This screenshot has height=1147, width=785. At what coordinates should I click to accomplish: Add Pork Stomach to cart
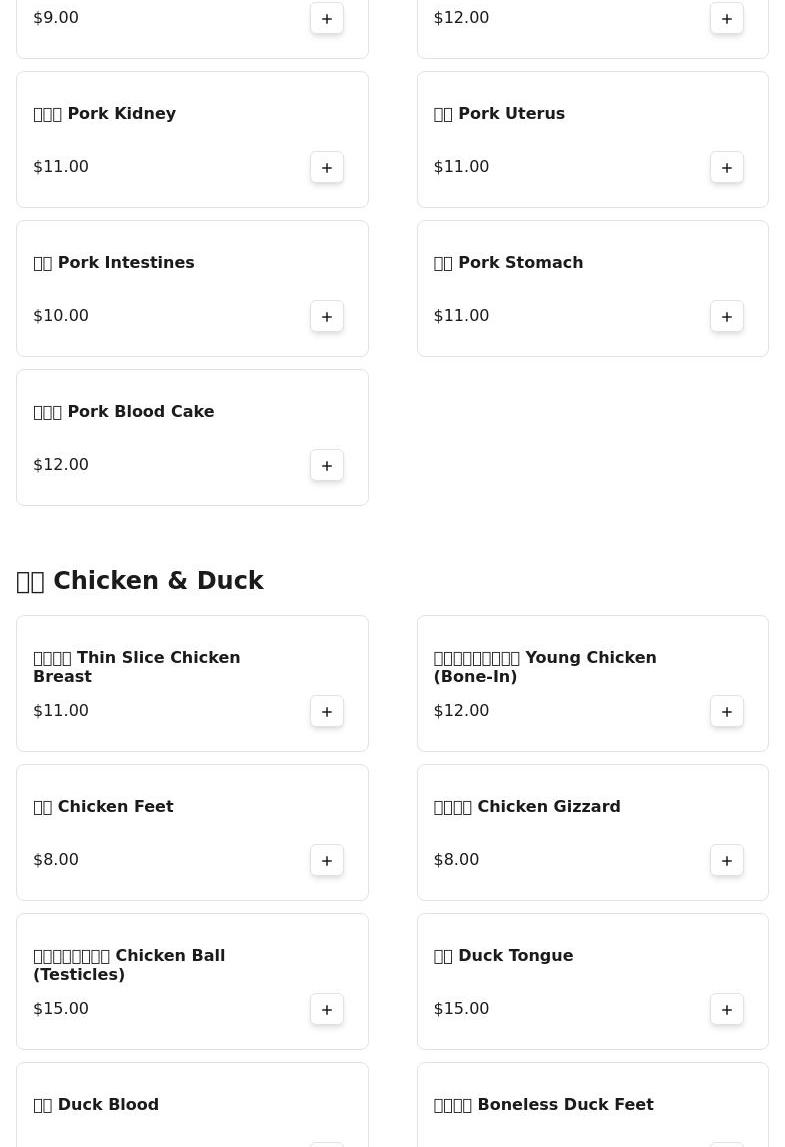(x=727, y=316)
